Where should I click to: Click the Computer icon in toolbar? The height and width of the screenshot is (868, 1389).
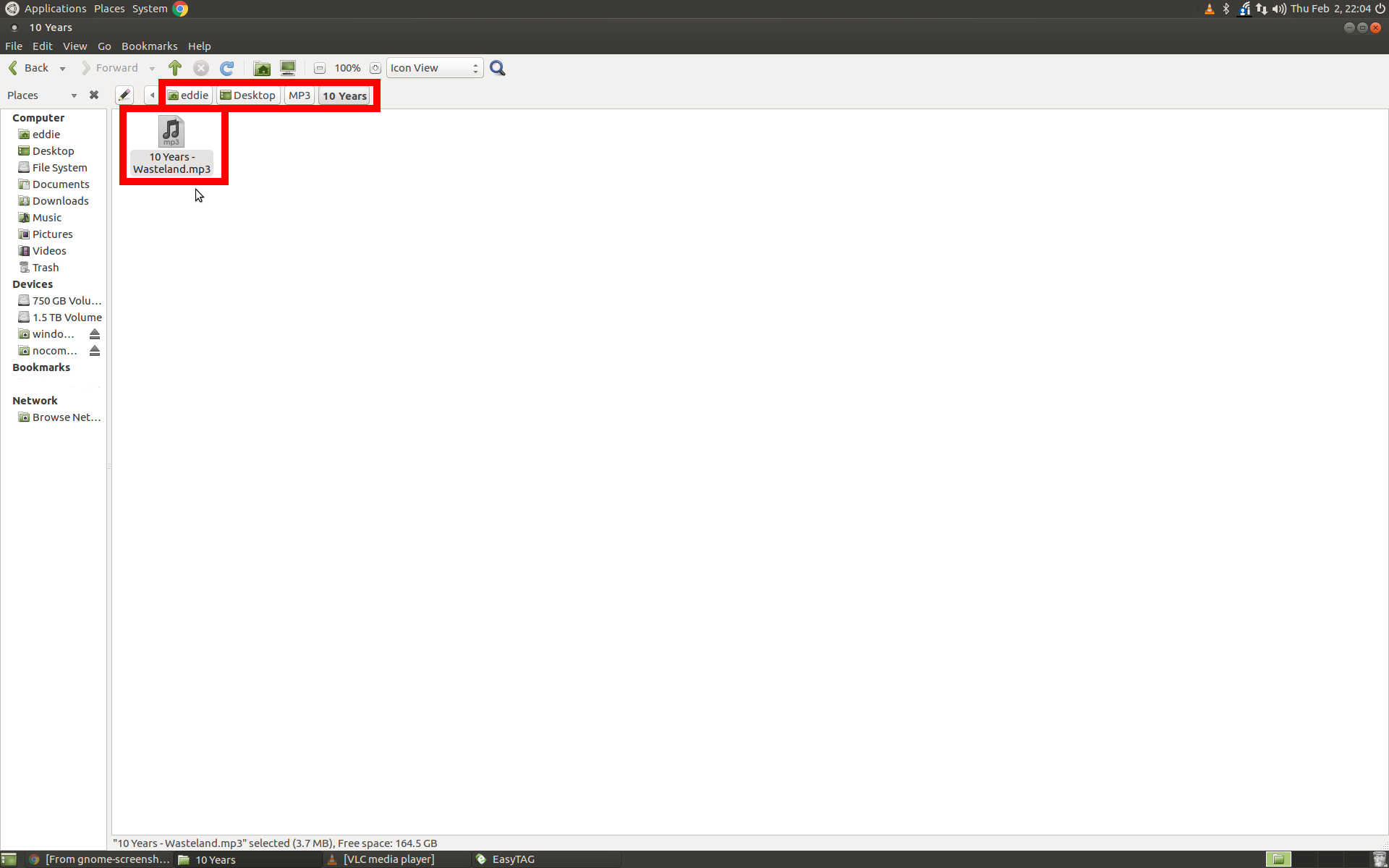(288, 68)
